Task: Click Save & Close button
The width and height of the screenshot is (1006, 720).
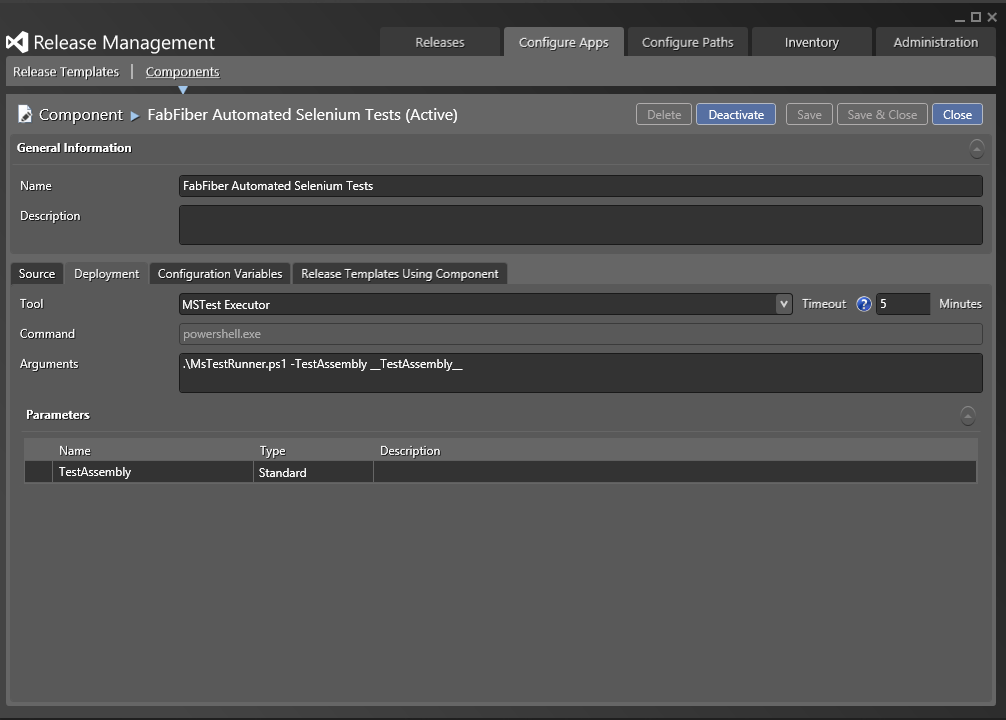Action: 882,114
